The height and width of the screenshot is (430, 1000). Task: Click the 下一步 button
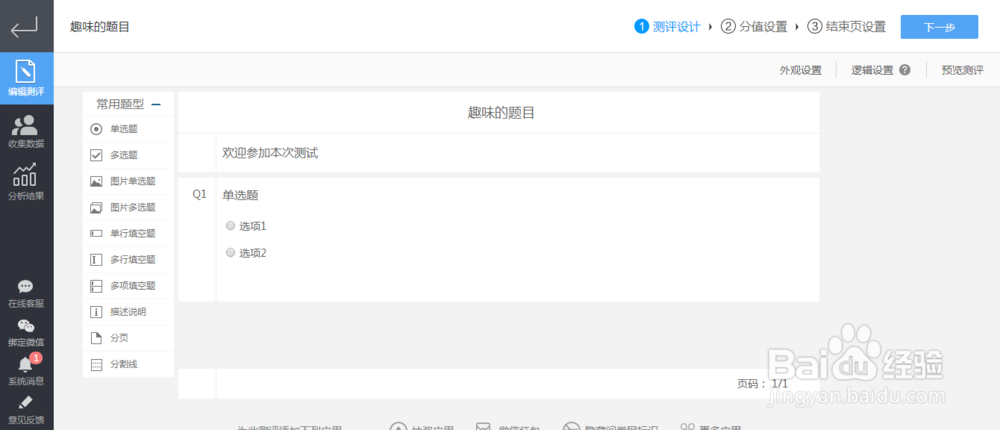(939, 27)
